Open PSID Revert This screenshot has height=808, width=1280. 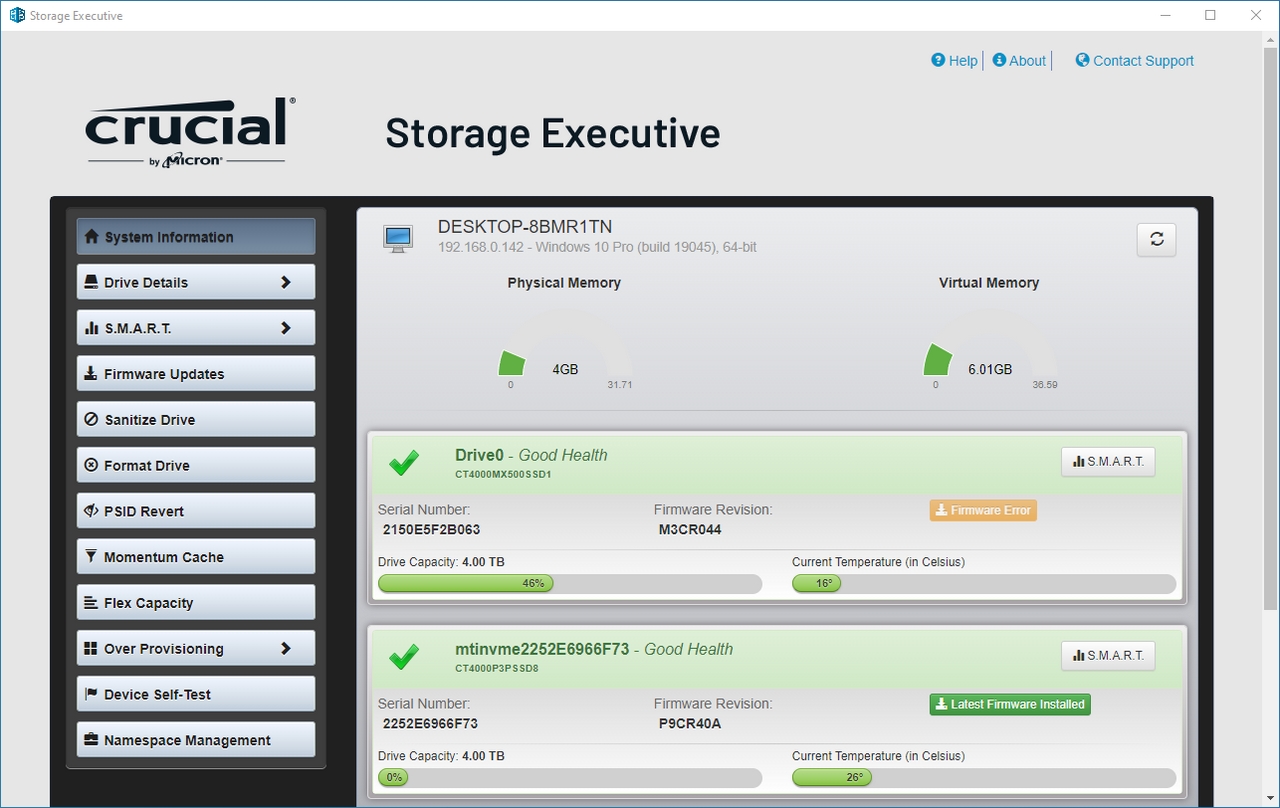click(x=196, y=511)
